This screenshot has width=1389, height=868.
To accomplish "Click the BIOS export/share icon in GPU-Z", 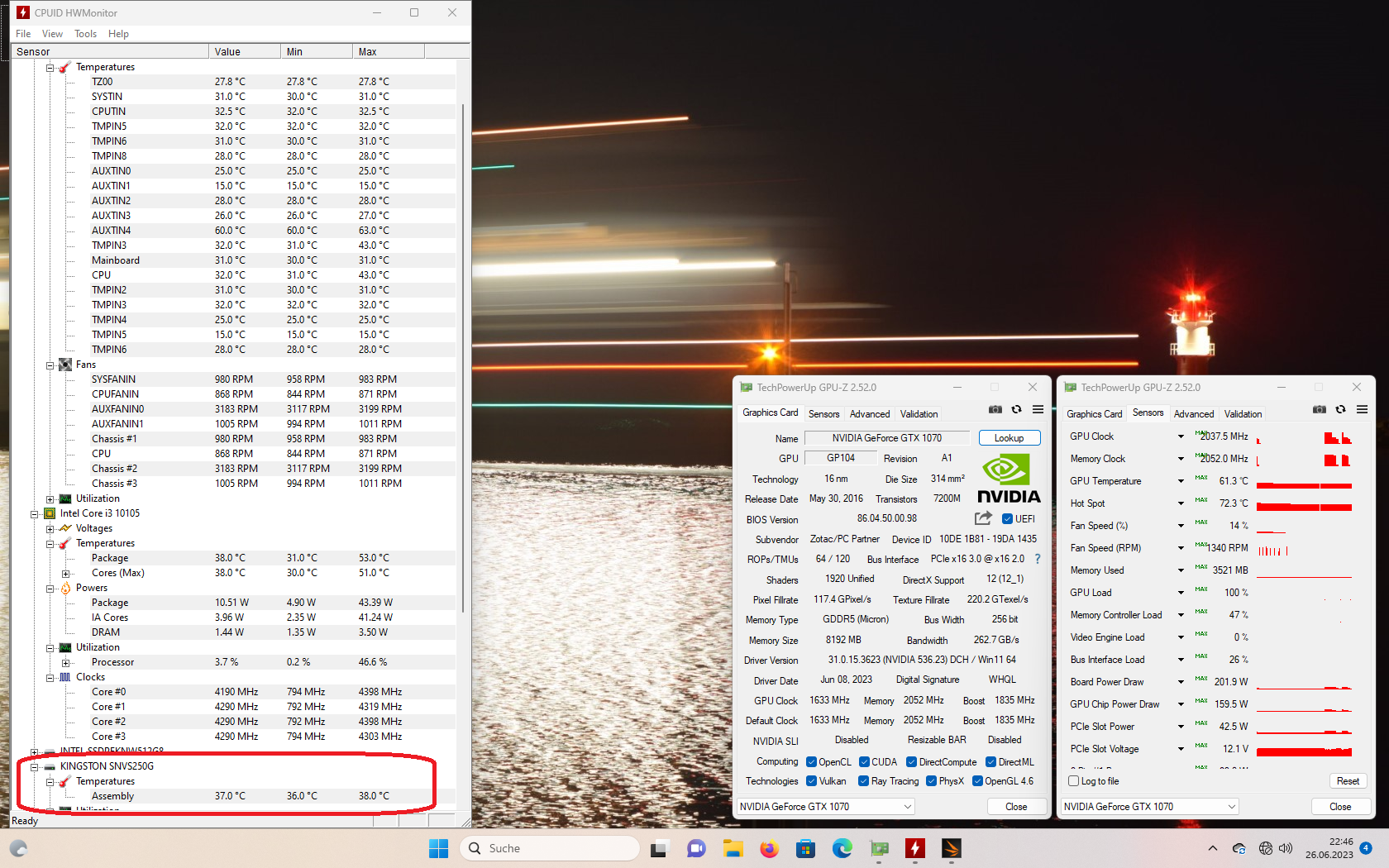I will click(982, 518).
